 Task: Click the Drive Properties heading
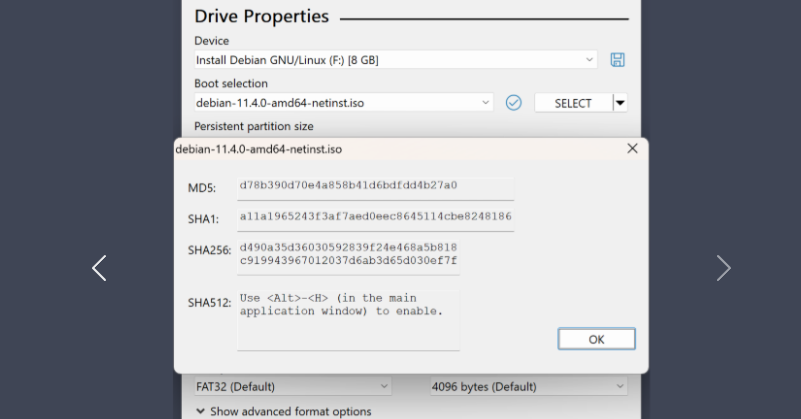click(x=262, y=16)
